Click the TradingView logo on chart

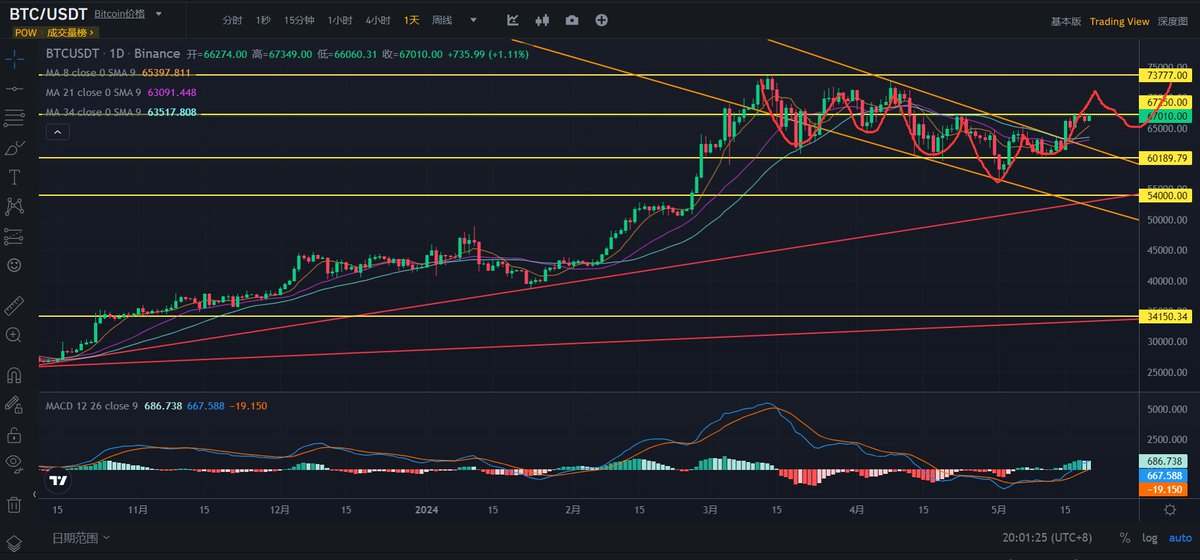[58, 479]
